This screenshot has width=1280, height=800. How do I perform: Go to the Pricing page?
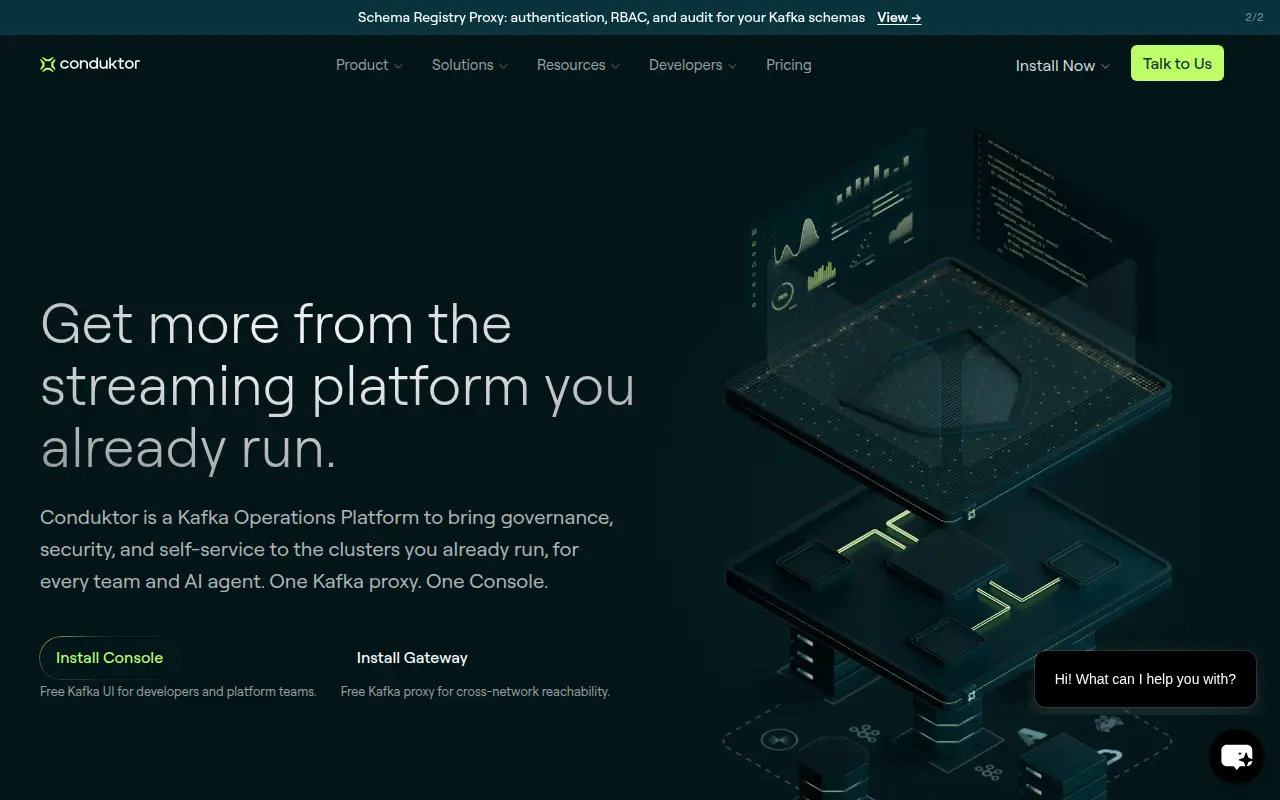tap(789, 65)
